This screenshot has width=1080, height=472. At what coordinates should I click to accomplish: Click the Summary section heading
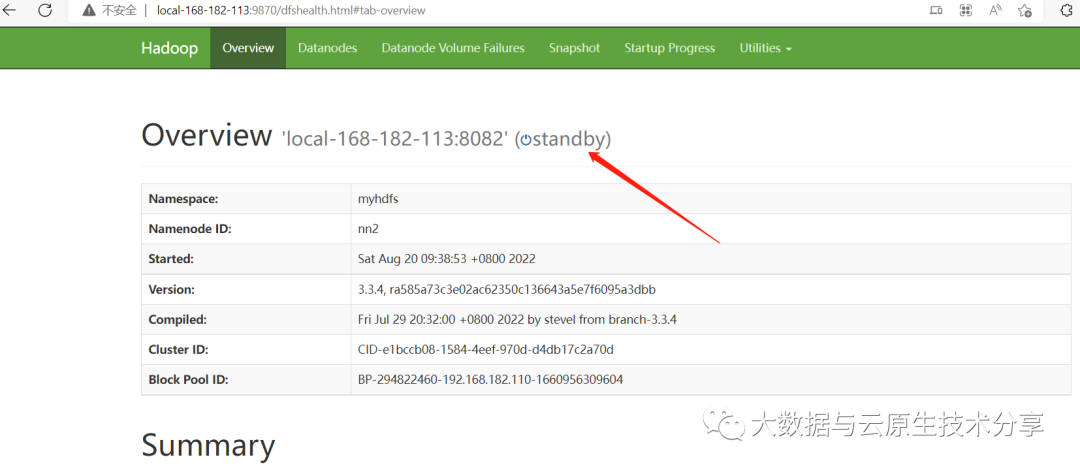(x=208, y=446)
